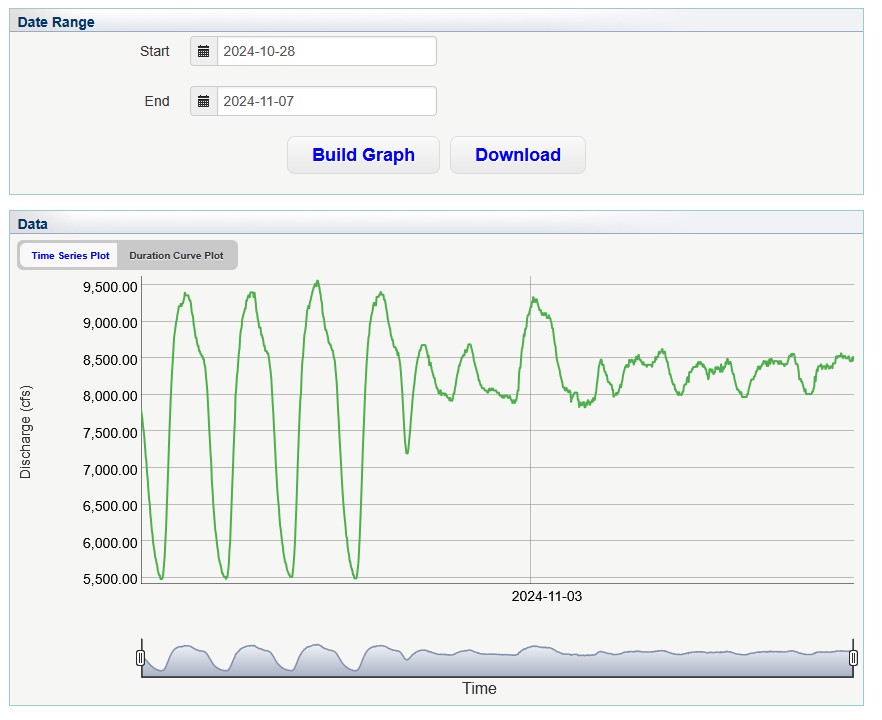Image resolution: width=882 pixels, height=720 pixels.
Task: Click the 2024-11-03 x-axis date label
Action: [x=546, y=597]
